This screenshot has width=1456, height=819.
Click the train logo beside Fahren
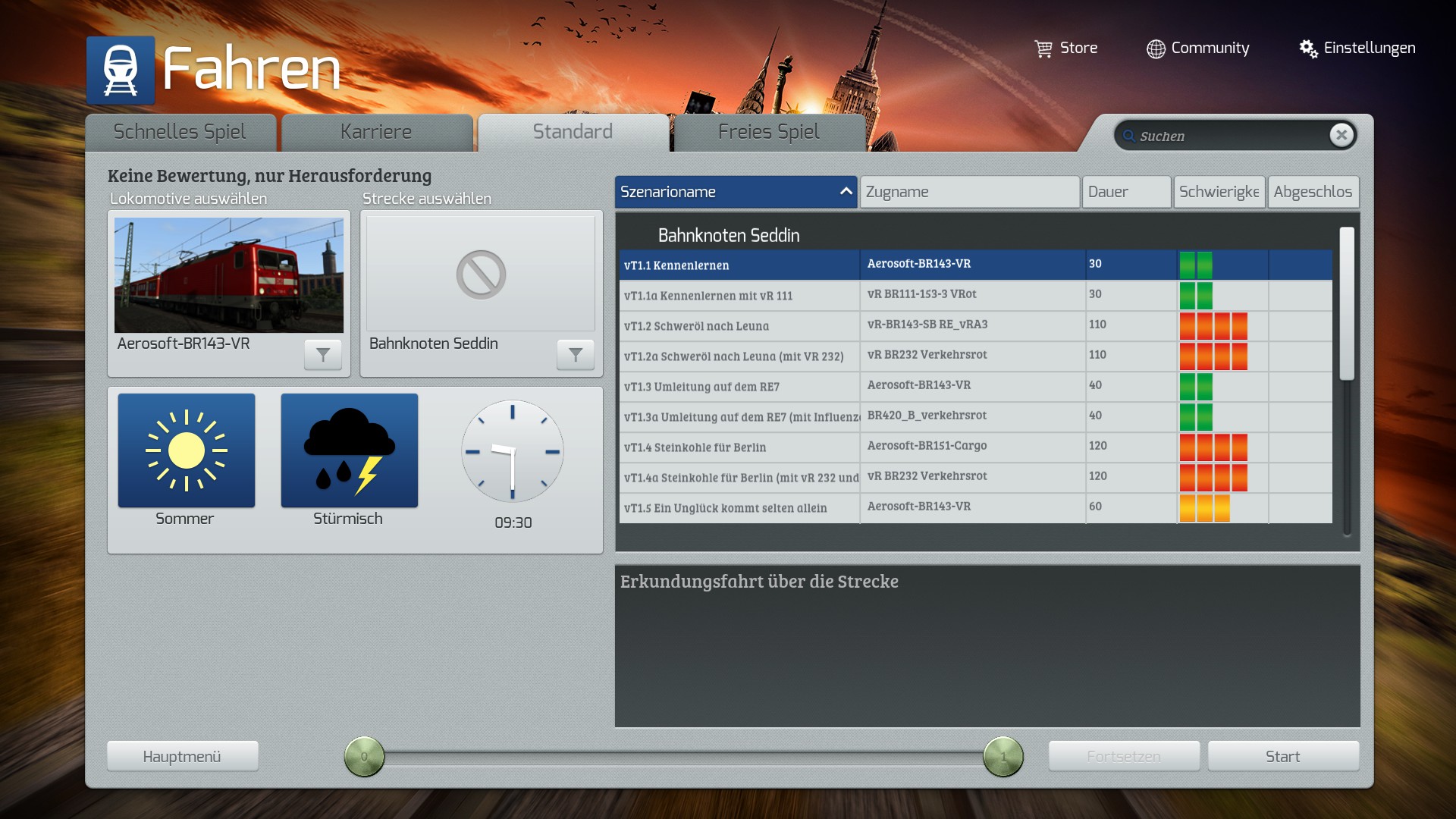pos(121,71)
